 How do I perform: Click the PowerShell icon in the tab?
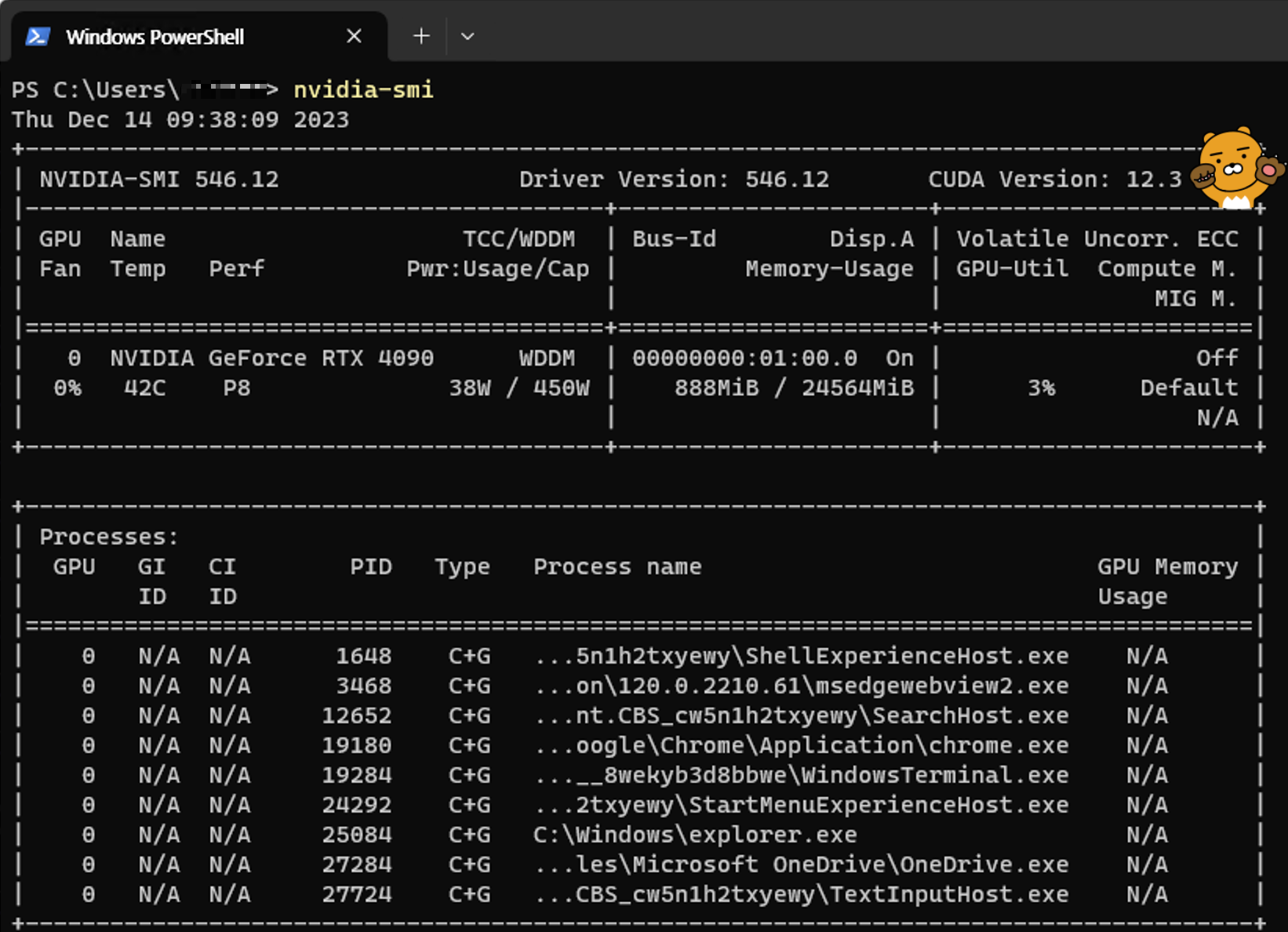(x=38, y=37)
